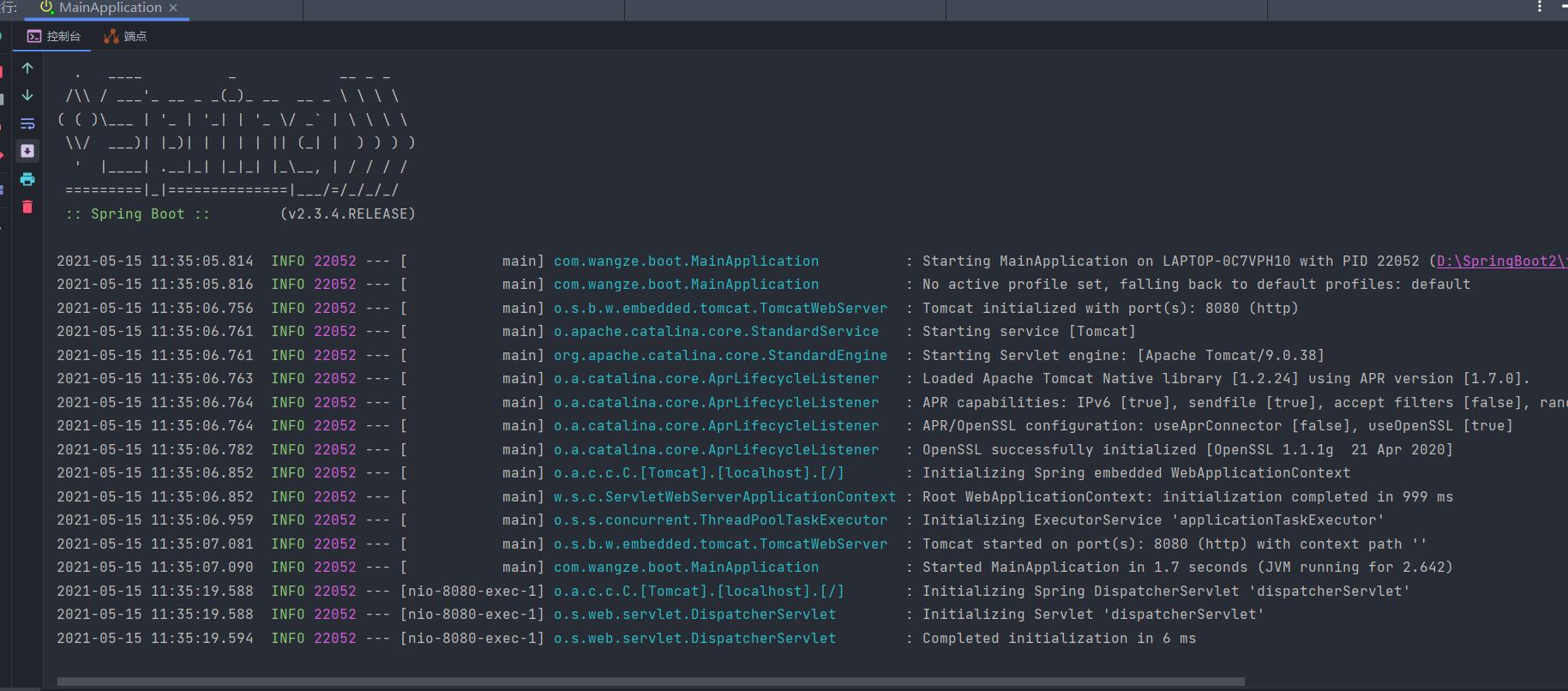Click timestamp '2021-05-15 11:35:06.959'
The height and width of the screenshot is (691, 1568).
point(155,520)
